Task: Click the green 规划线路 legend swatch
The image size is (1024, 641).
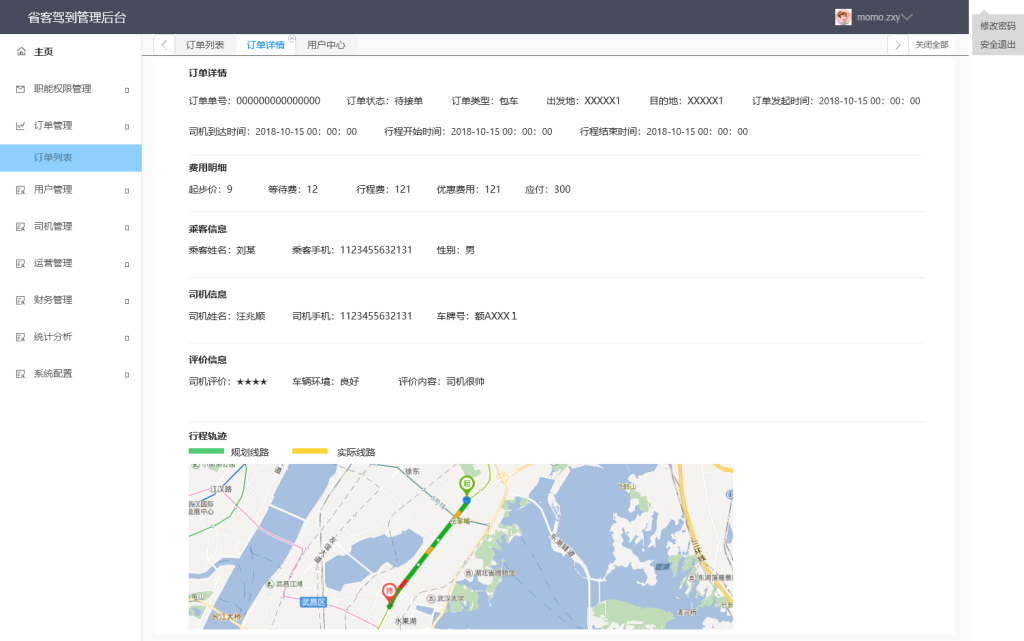Action: pos(206,452)
